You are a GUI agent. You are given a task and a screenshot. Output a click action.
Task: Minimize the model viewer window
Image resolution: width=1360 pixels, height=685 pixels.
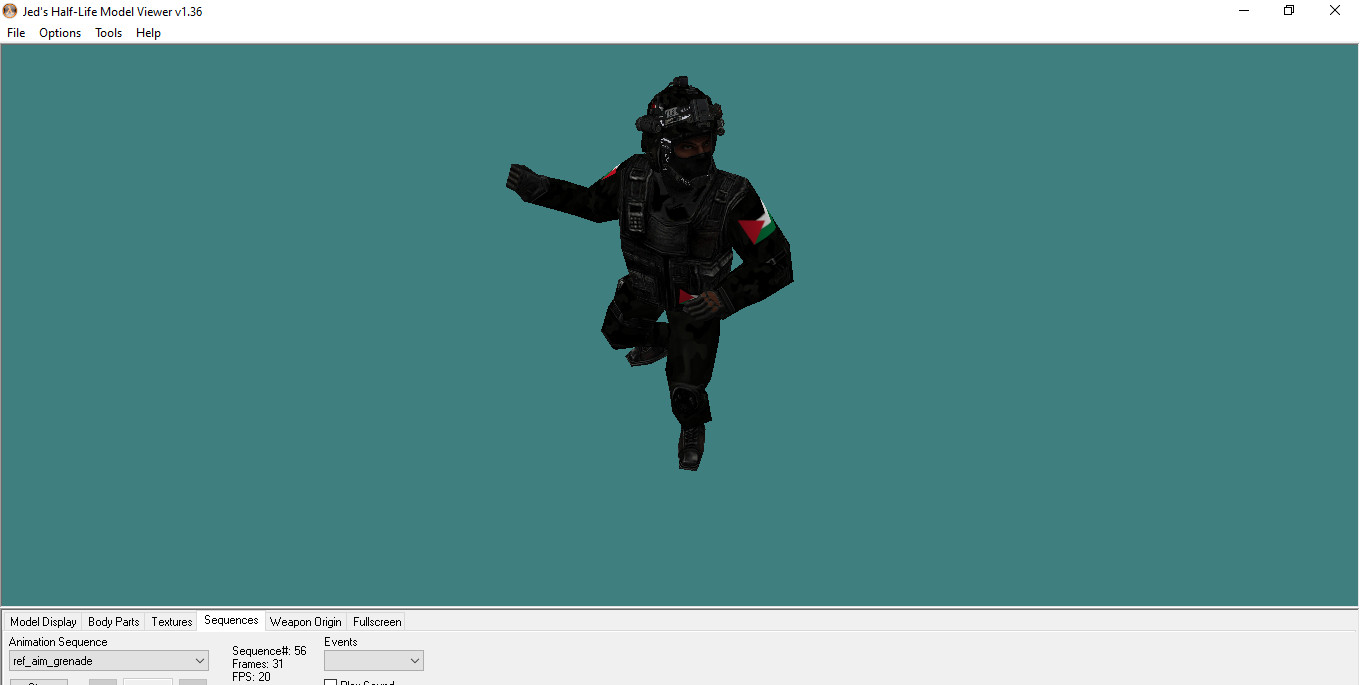(1243, 10)
